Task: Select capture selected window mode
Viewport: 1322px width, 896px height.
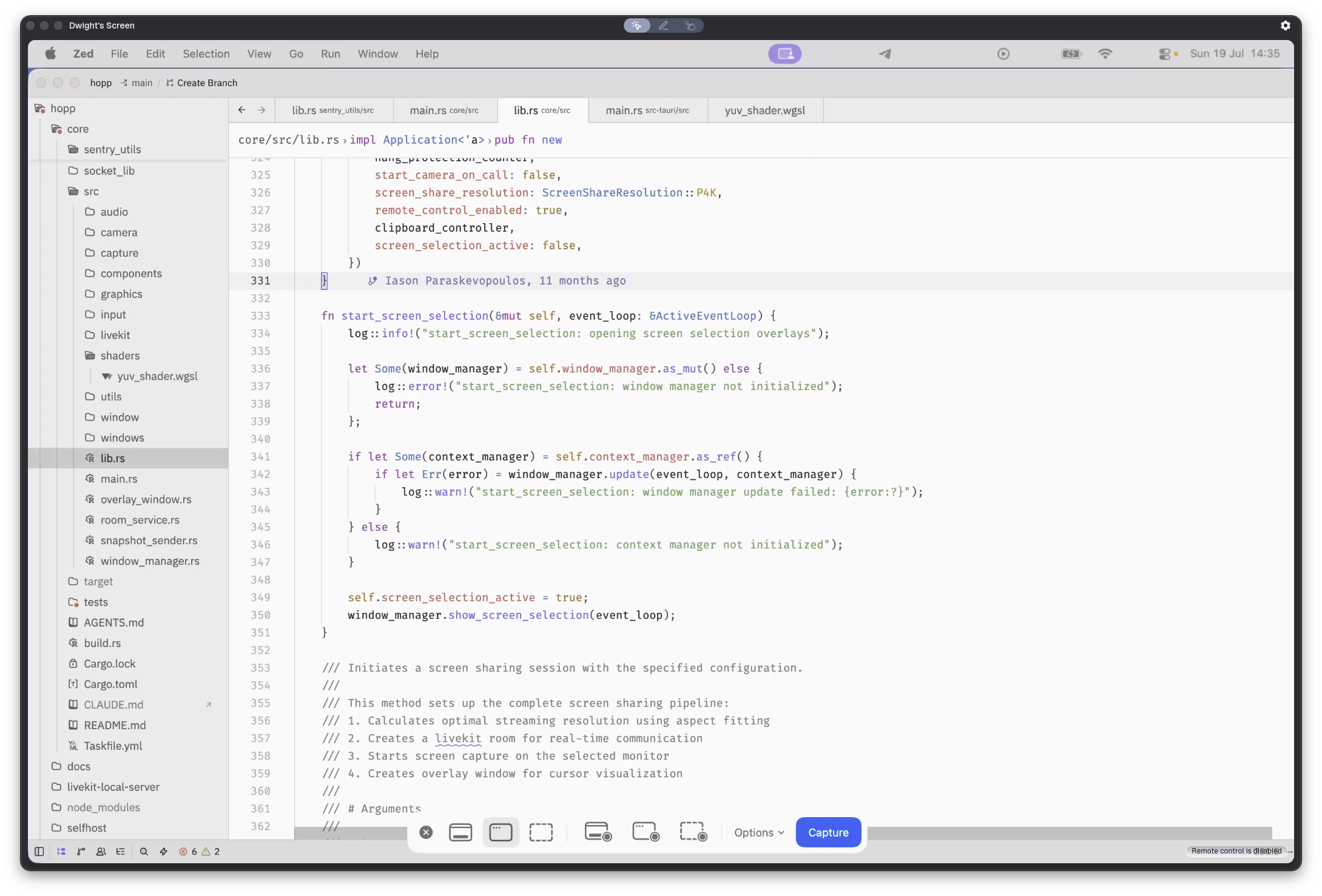Action: (501, 832)
